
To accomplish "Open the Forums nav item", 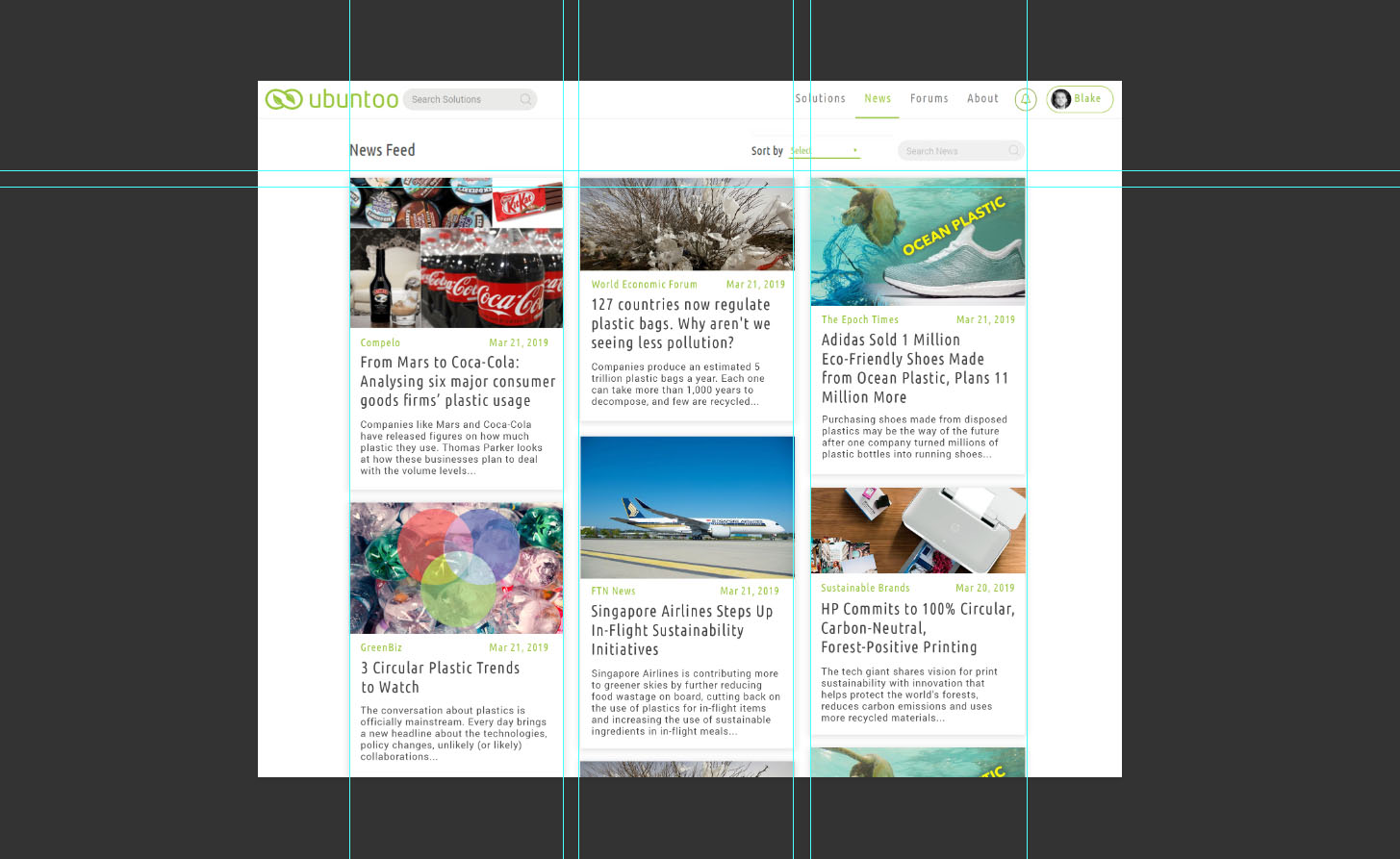I will (x=929, y=98).
